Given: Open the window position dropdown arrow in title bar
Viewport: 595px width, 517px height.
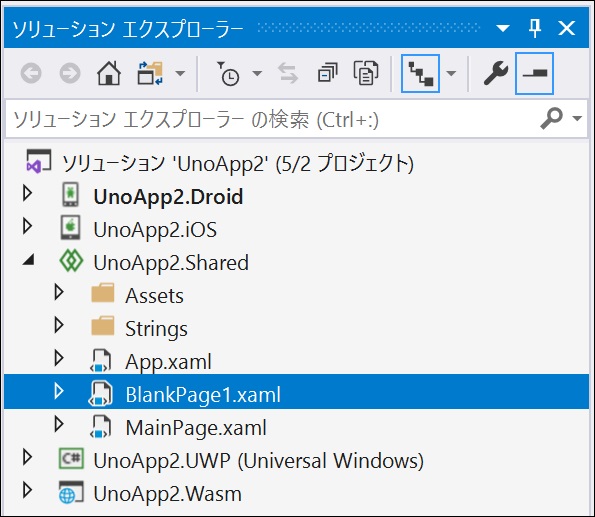Looking at the screenshot, I should (x=503, y=28).
